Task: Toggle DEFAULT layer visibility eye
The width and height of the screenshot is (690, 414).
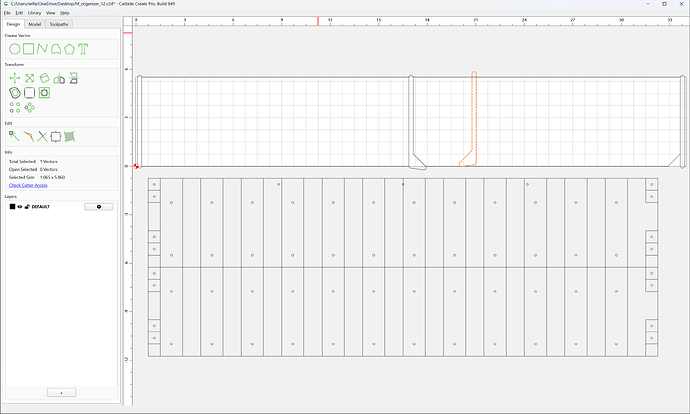Action: click(20, 207)
